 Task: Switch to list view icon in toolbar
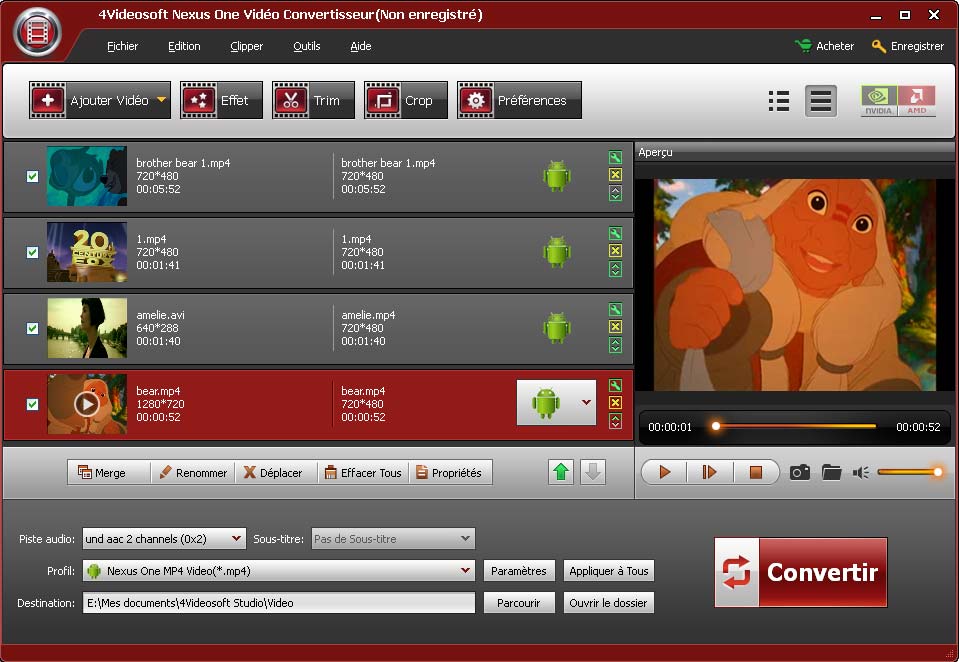(x=779, y=101)
